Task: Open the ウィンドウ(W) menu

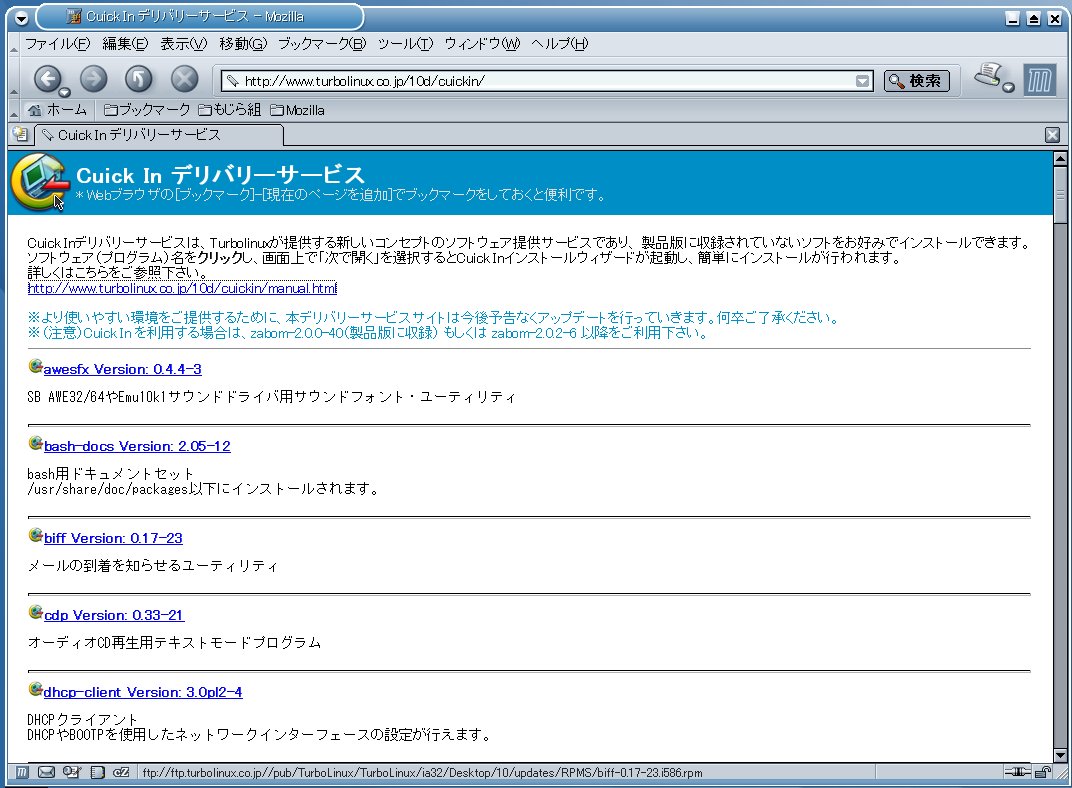Action: [x=482, y=44]
